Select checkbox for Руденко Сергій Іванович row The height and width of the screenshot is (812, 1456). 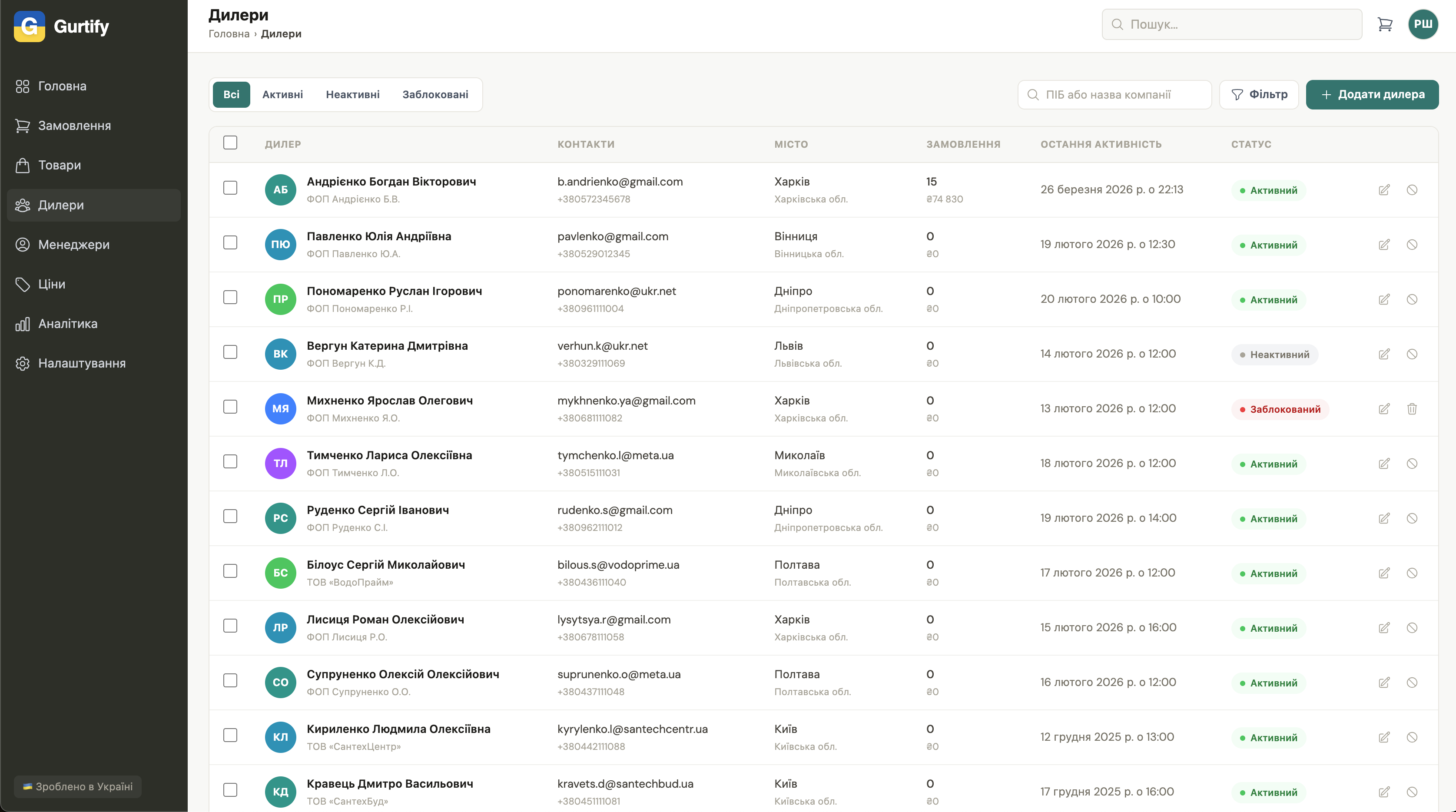point(230,516)
